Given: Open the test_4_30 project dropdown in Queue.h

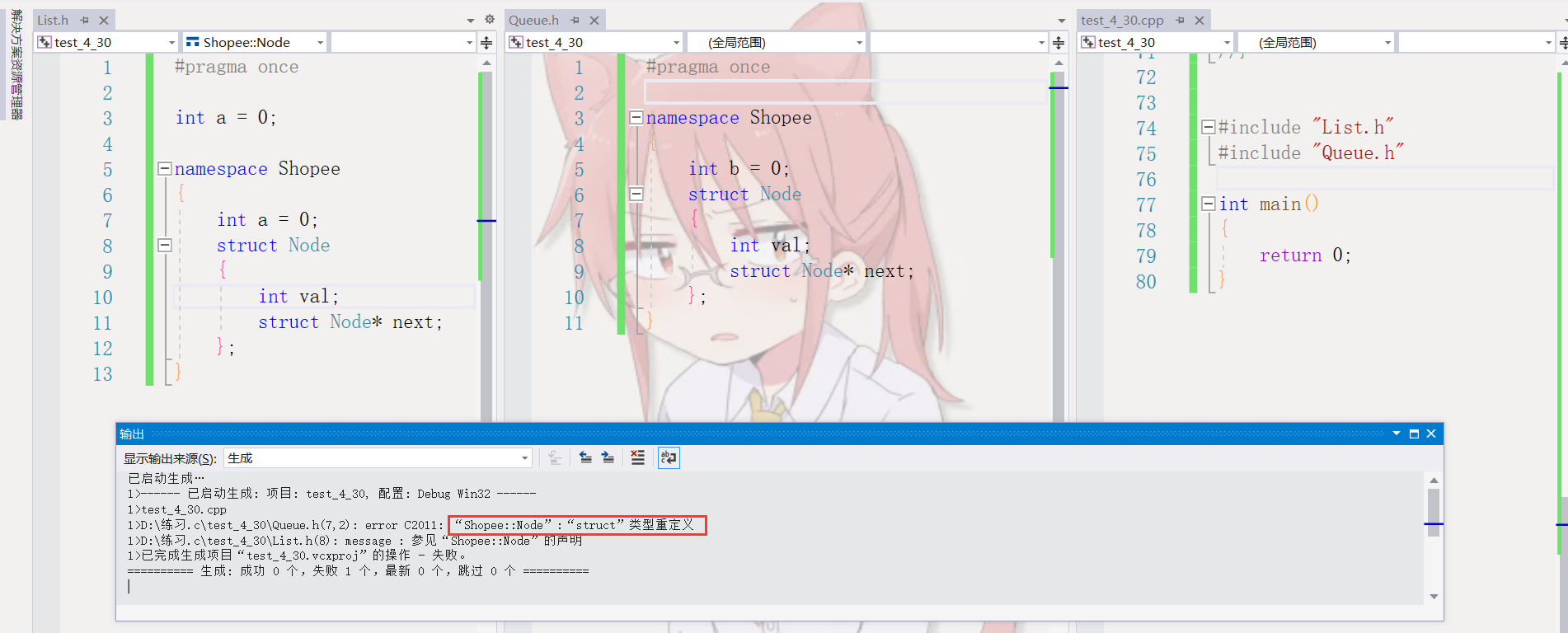Looking at the screenshot, I should [x=594, y=42].
